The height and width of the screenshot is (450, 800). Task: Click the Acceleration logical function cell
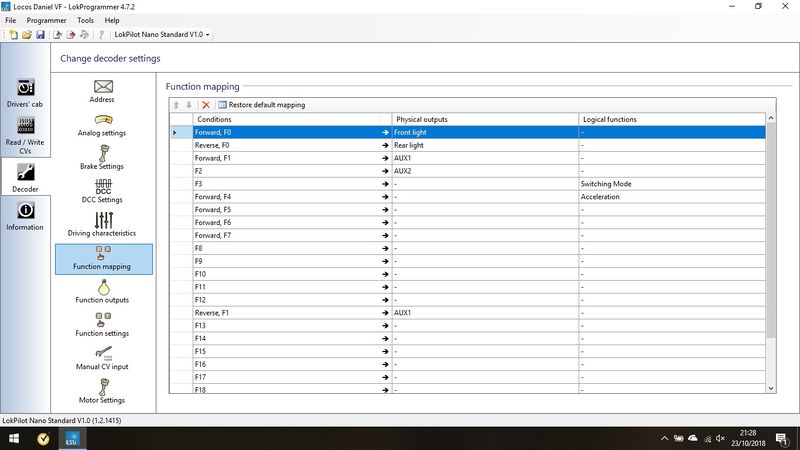pos(672,196)
